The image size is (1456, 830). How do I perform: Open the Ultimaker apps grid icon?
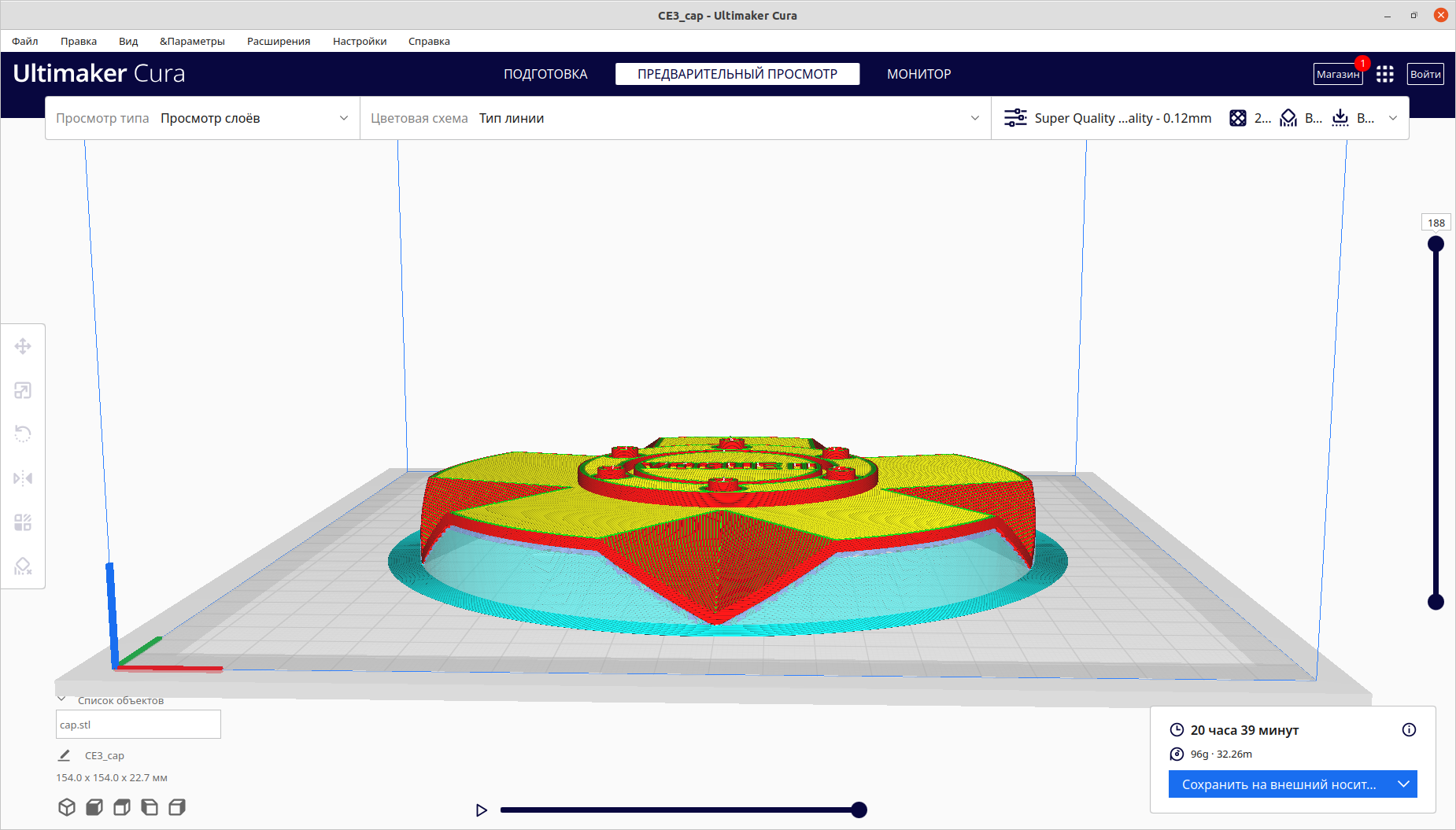coord(1385,74)
